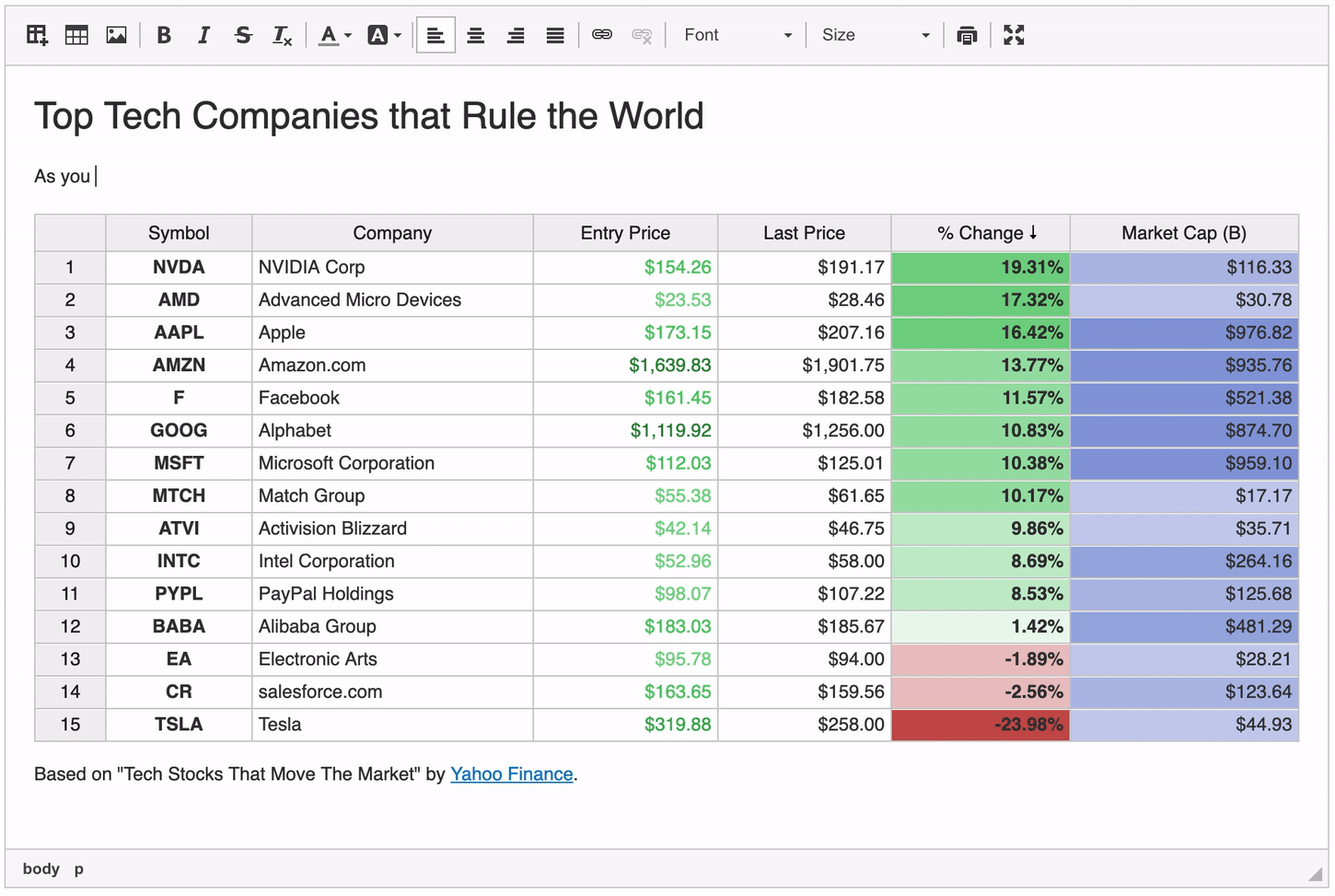The width and height of the screenshot is (1335, 896).
Task: Click the editor resize handle
Action: (x=1316, y=873)
